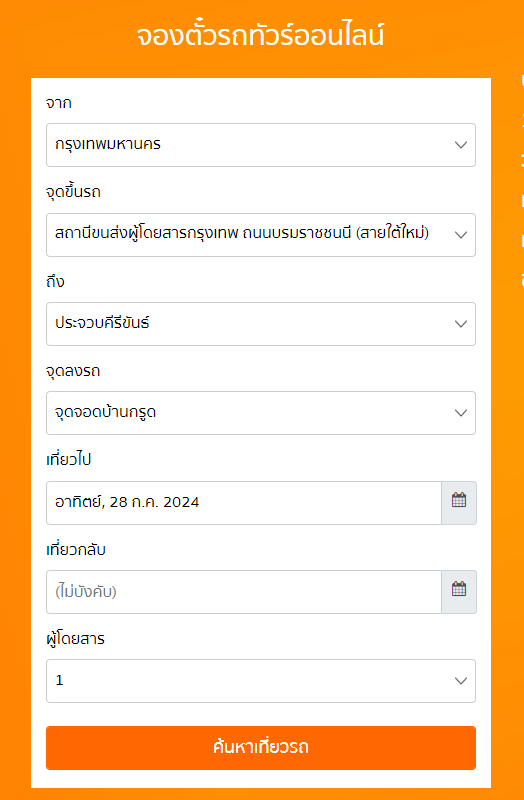Focus the return date field (ไม่บังคับ)

244,592
